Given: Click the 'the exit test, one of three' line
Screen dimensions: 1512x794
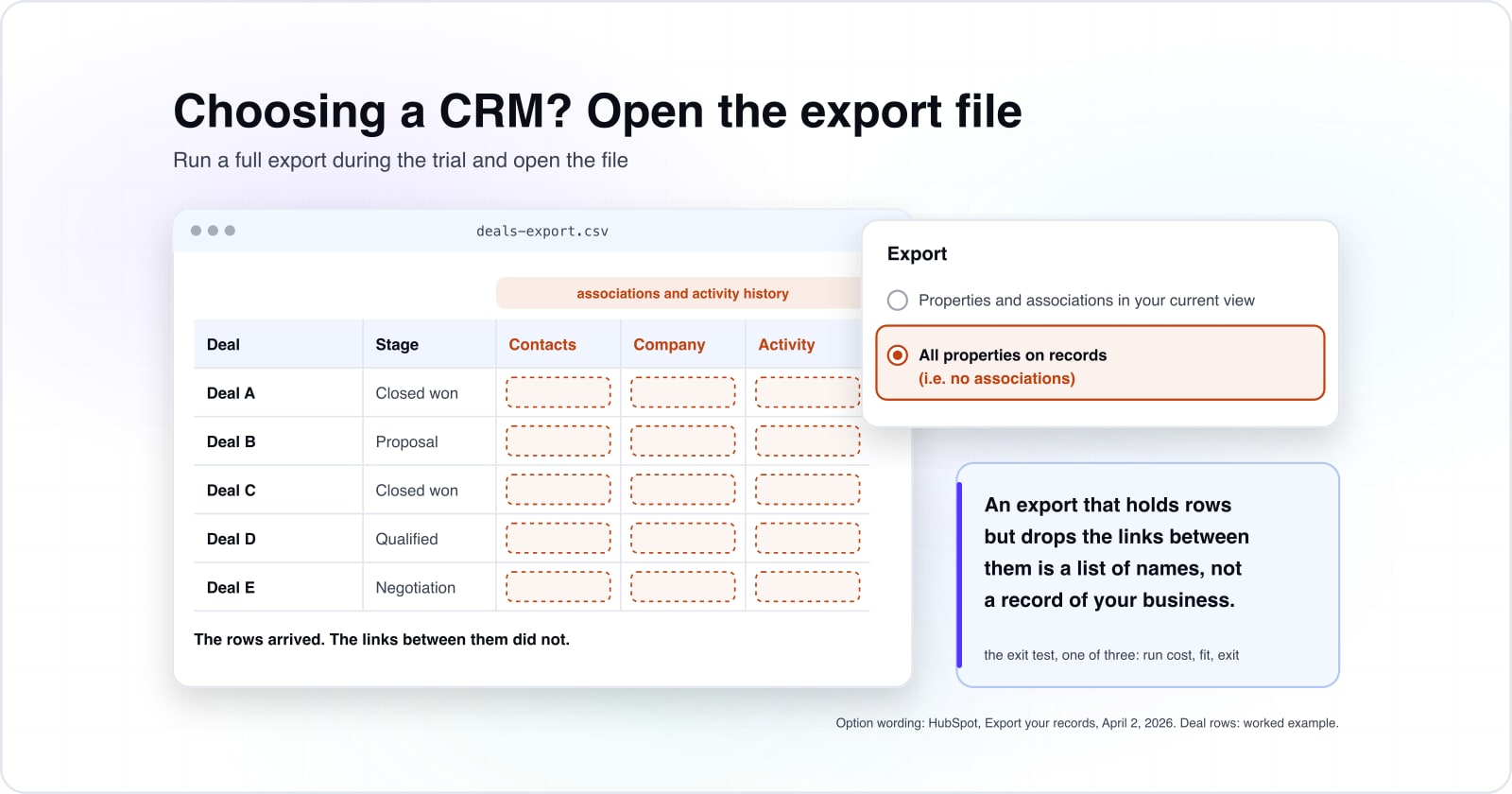Looking at the screenshot, I should pyautogui.click(x=1111, y=655).
